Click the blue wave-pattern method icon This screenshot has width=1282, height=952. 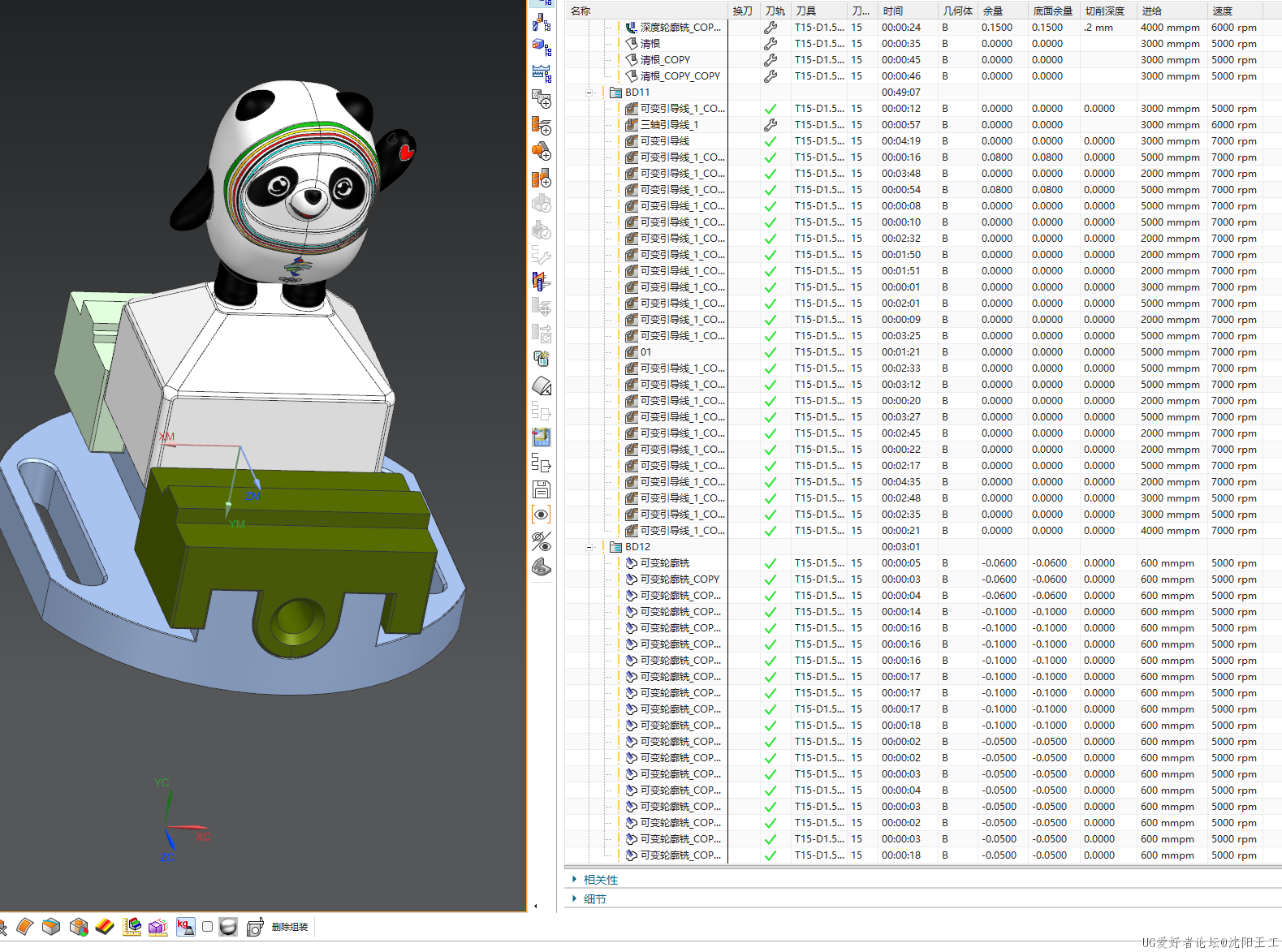click(x=542, y=73)
